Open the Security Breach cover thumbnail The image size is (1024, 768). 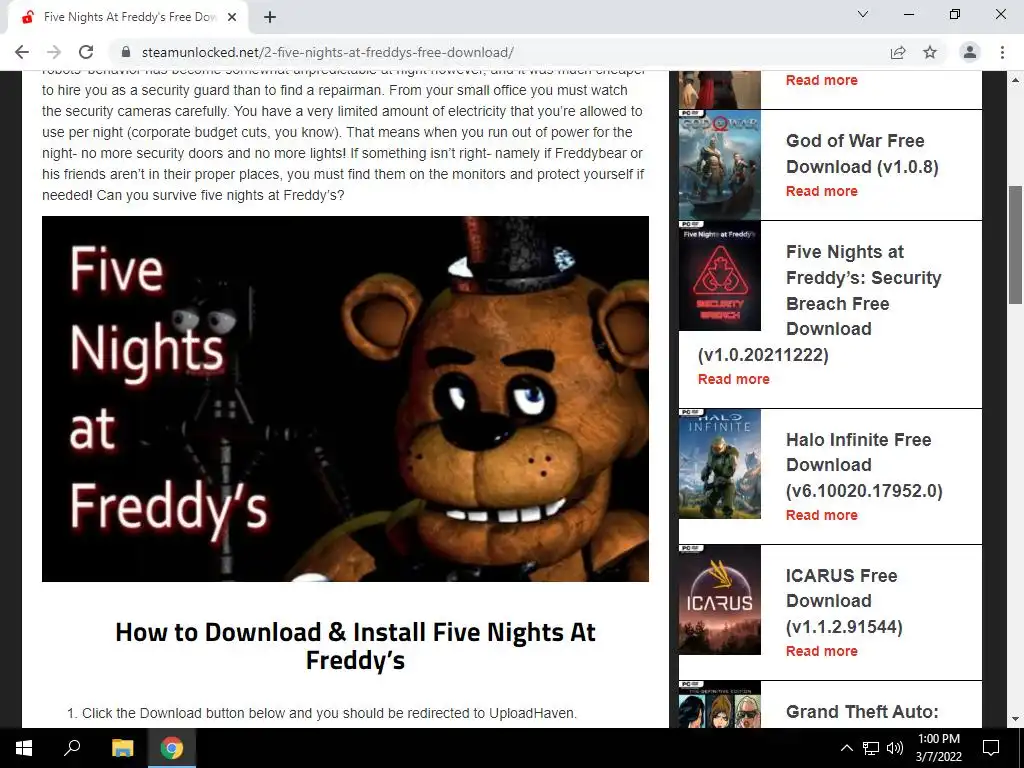coord(720,276)
